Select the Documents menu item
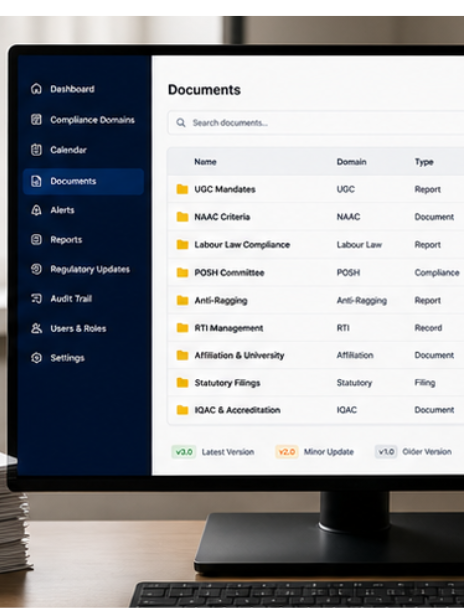The image size is (464, 608). 83,181
